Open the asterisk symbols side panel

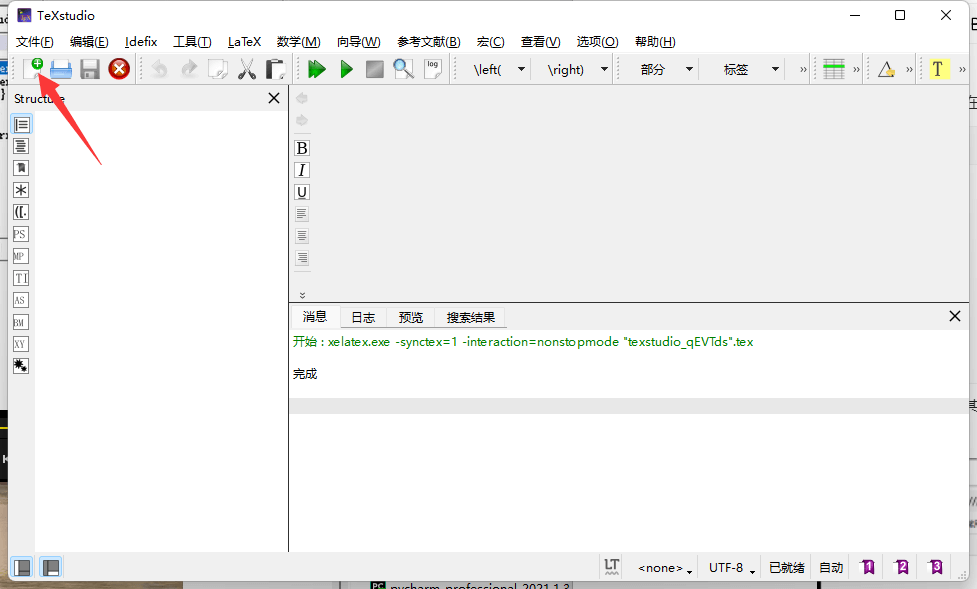[x=21, y=190]
